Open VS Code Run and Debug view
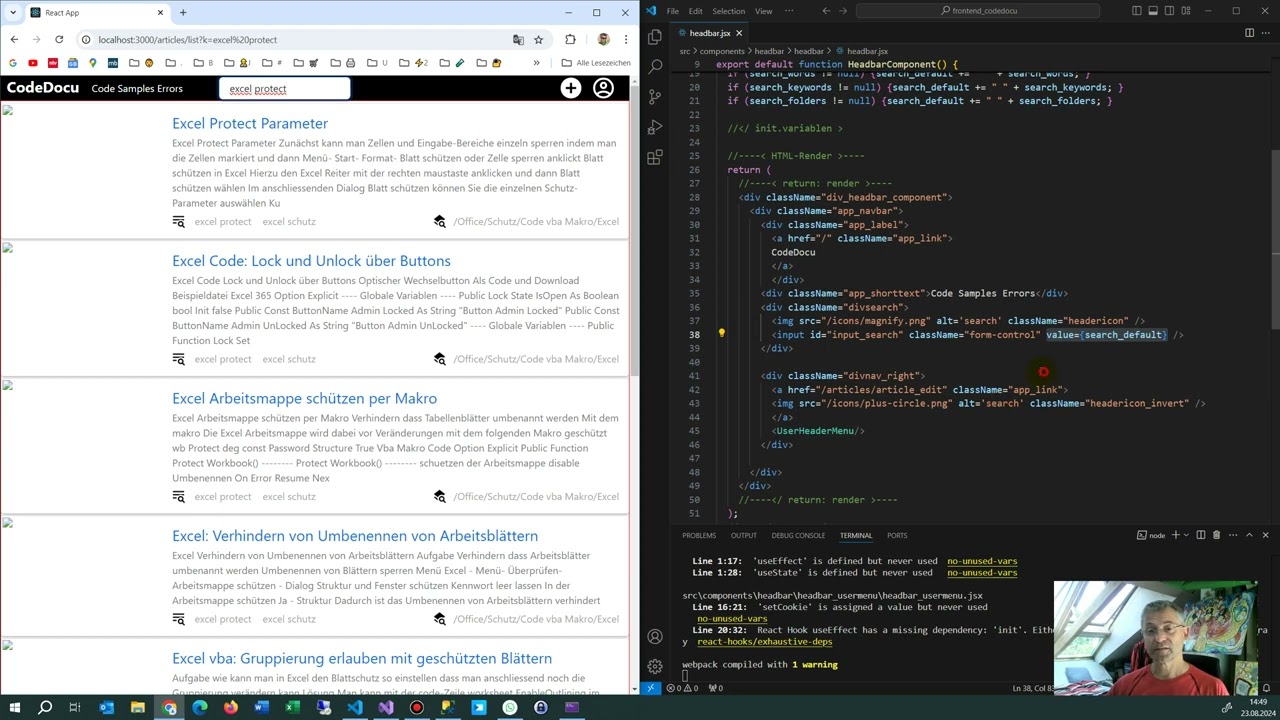Screen dimensions: 1280x720 pyautogui.click(x=655, y=127)
